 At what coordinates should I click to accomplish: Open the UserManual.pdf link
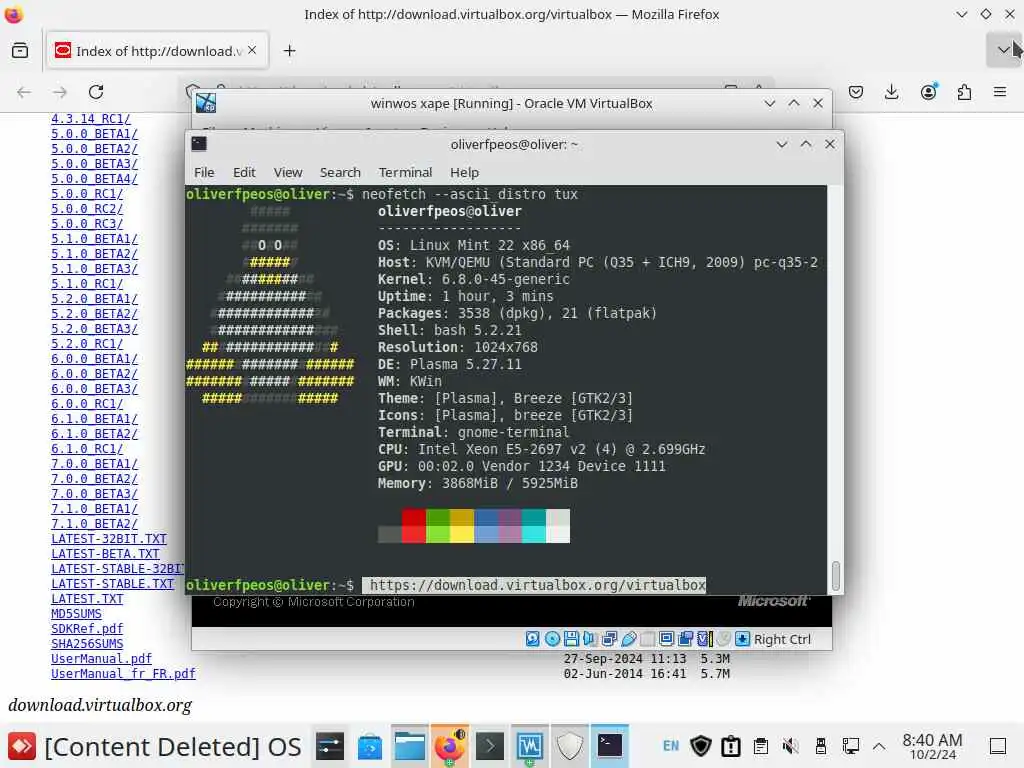coord(101,659)
